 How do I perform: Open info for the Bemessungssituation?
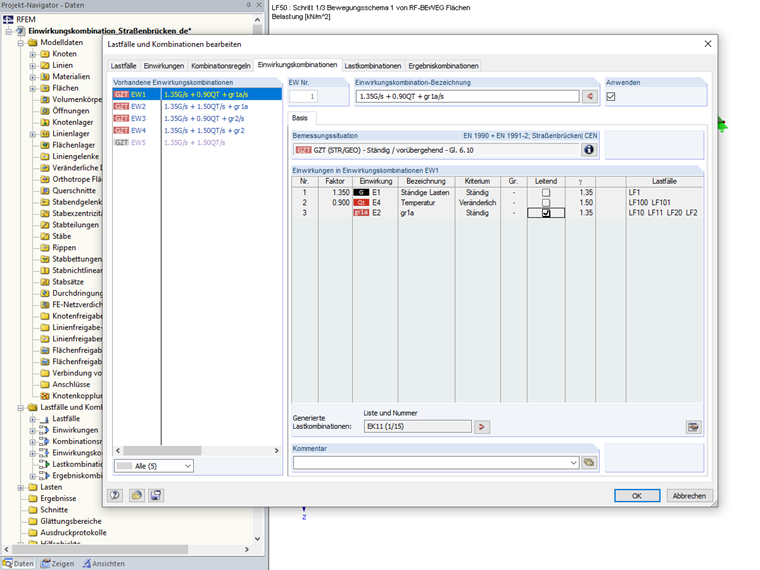(589, 150)
